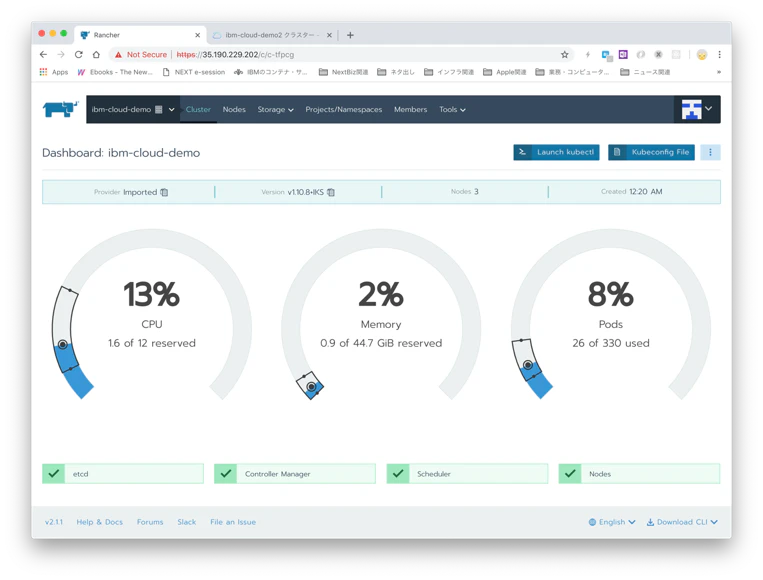The width and height of the screenshot is (763, 580).
Task: Expand the Tools menu
Action: point(452,109)
